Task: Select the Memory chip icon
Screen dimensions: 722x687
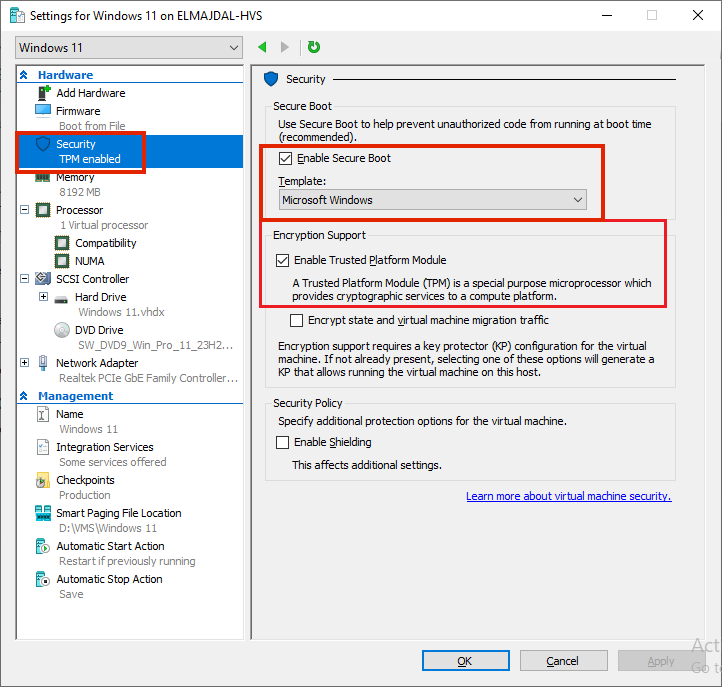Action: 43,177
